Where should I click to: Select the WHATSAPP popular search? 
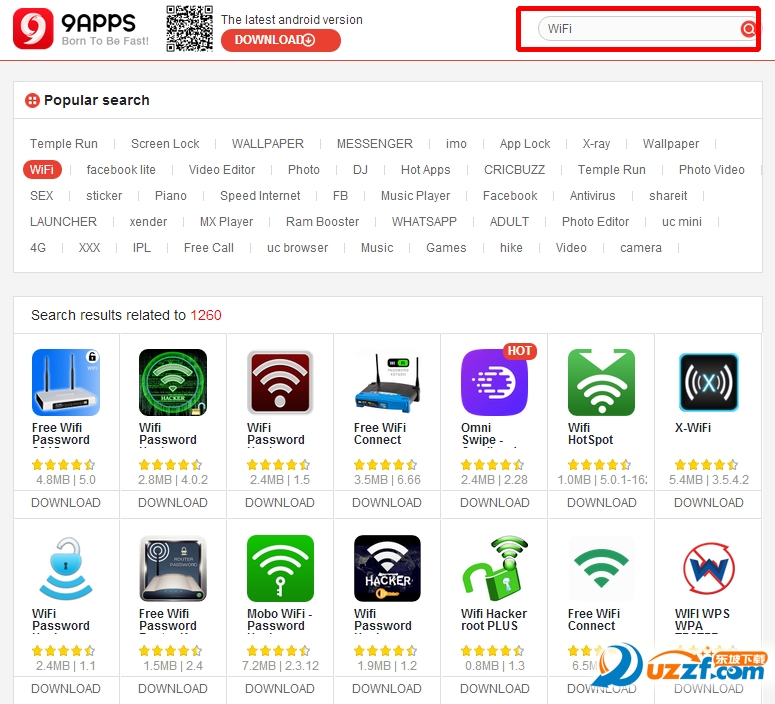[x=425, y=221]
